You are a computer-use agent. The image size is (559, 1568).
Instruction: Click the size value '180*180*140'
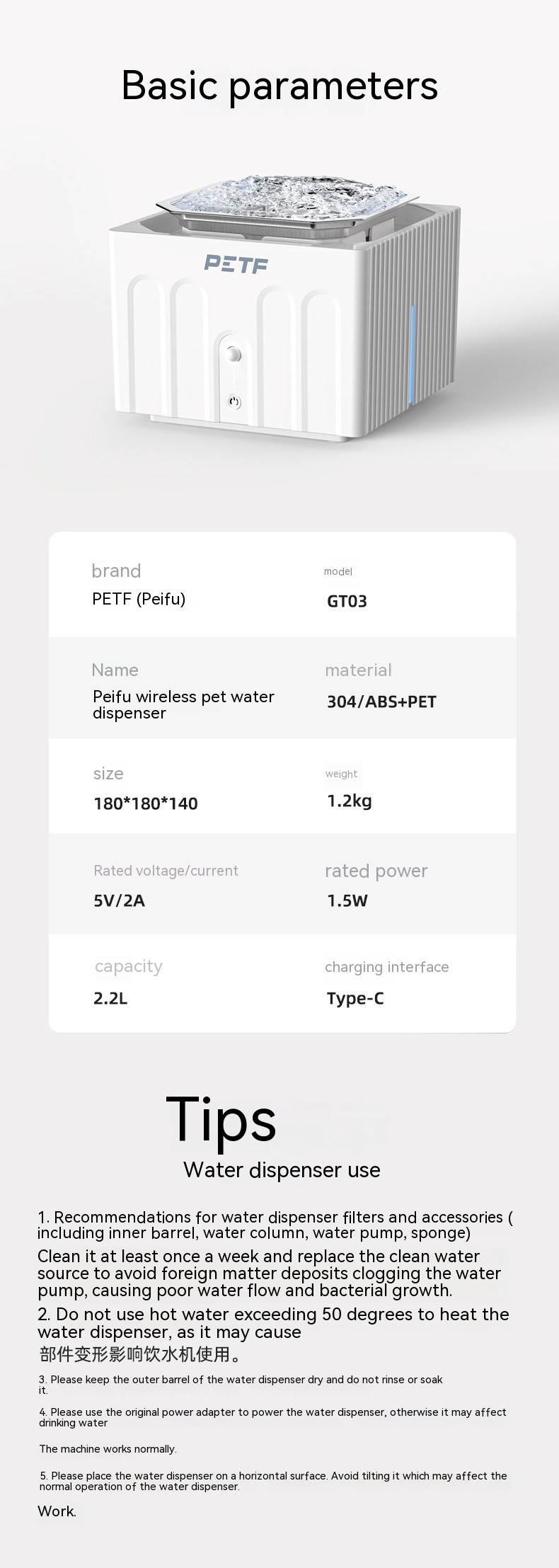point(146,803)
